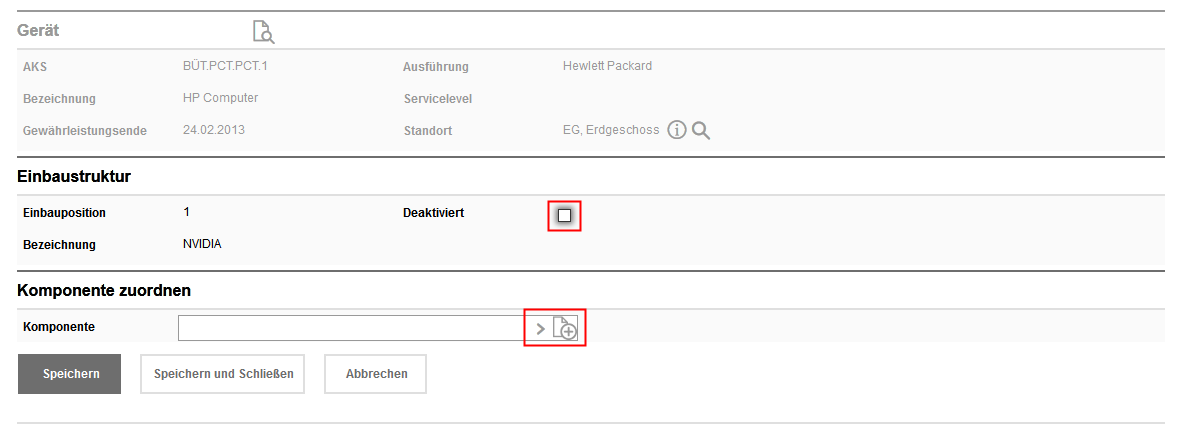Click the NVIDIA Bezeichnung value
This screenshot has height=430, width=1179.
point(203,244)
